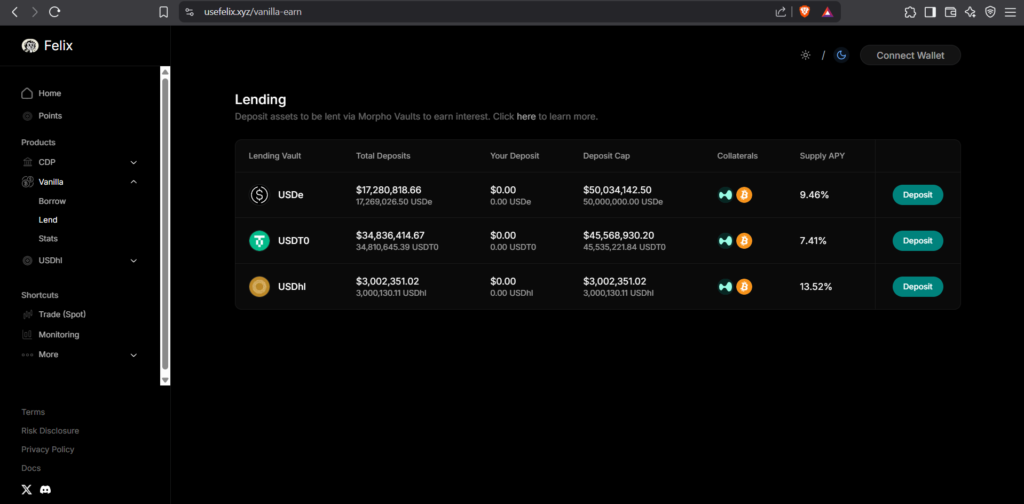Image resolution: width=1024 pixels, height=504 pixels.
Task: Open browser extensions puzzle icon
Action: click(x=910, y=12)
